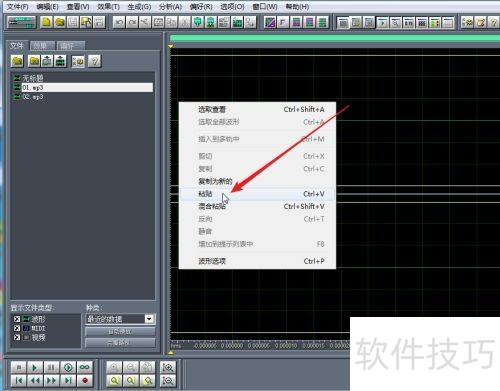Click the Vertical Zoom In icon
This screenshot has width=500, height=391.
tap(167, 367)
